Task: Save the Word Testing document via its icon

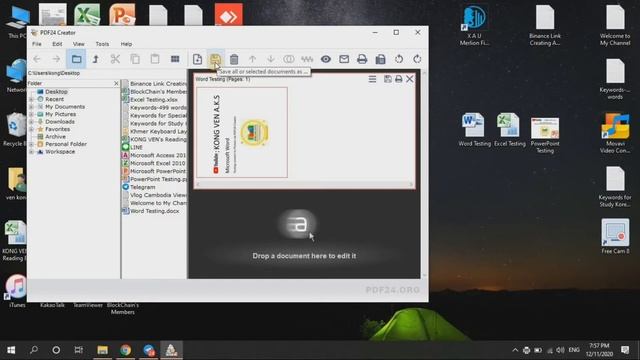Action: pyautogui.click(x=388, y=79)
